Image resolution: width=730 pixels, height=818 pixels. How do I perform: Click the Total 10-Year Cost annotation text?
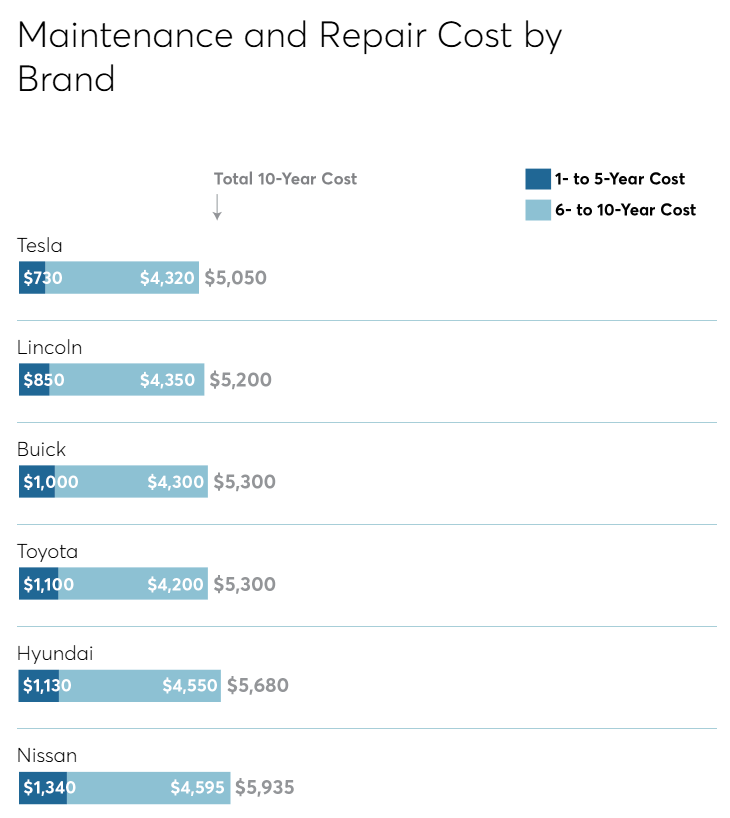click(285, 179)
